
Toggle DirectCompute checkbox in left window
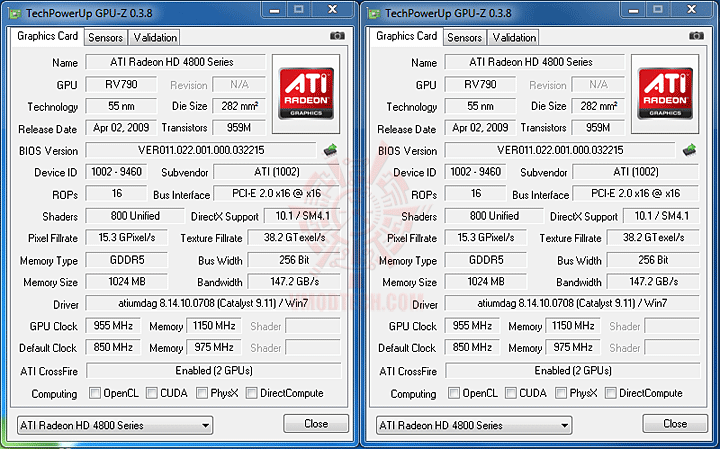pyautogui.click(x=251, y=393)
